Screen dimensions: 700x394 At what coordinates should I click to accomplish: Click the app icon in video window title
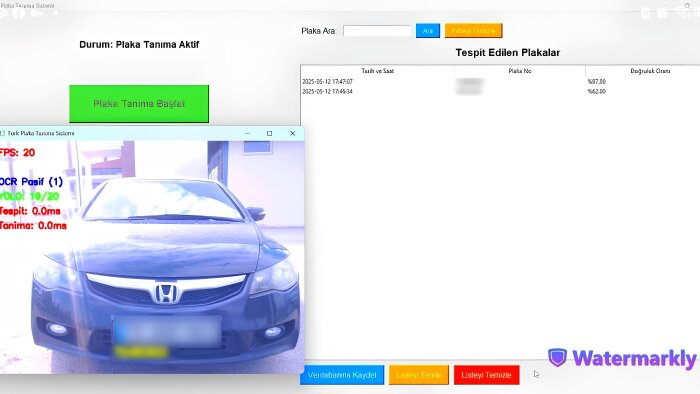click(2, 133)
